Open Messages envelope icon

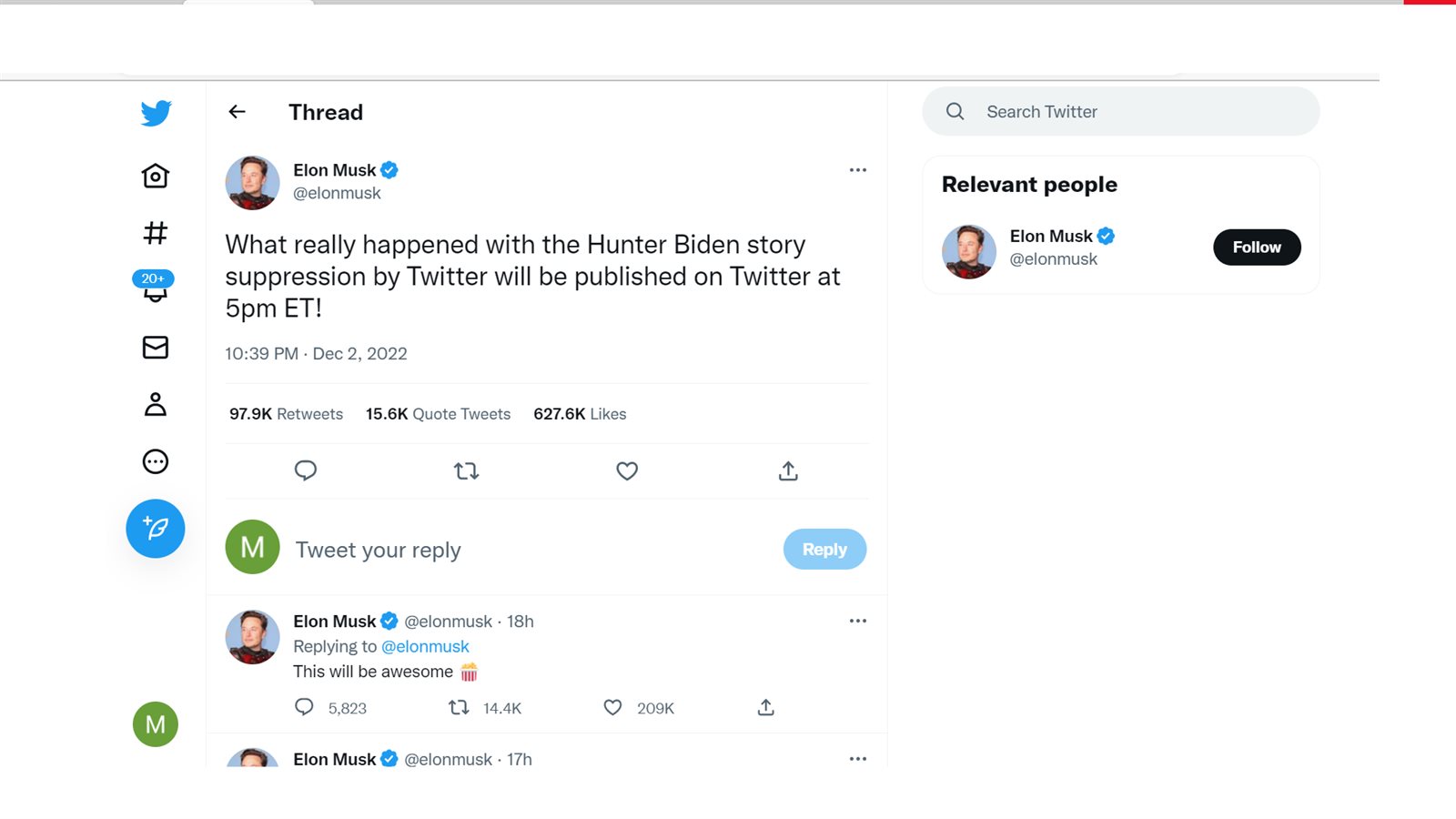156,348
